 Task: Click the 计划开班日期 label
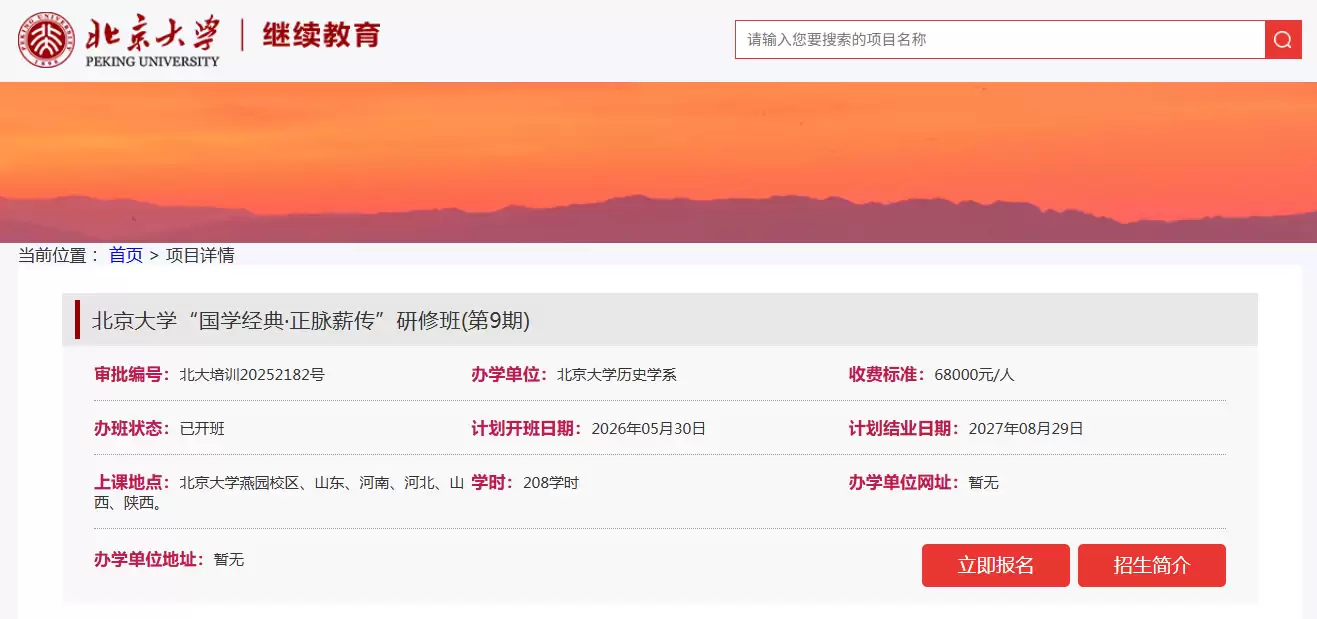click(x=527, y=429)
